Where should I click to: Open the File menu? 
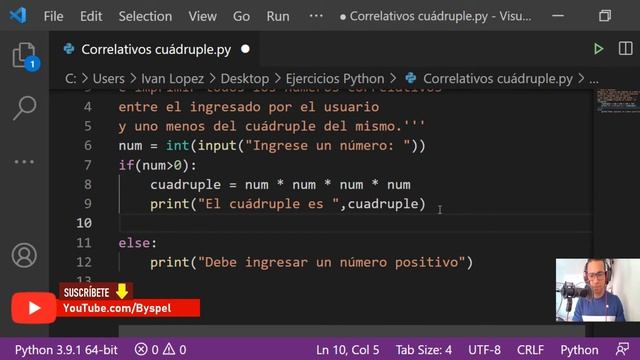pyautogui.click(x=53, y=16)
